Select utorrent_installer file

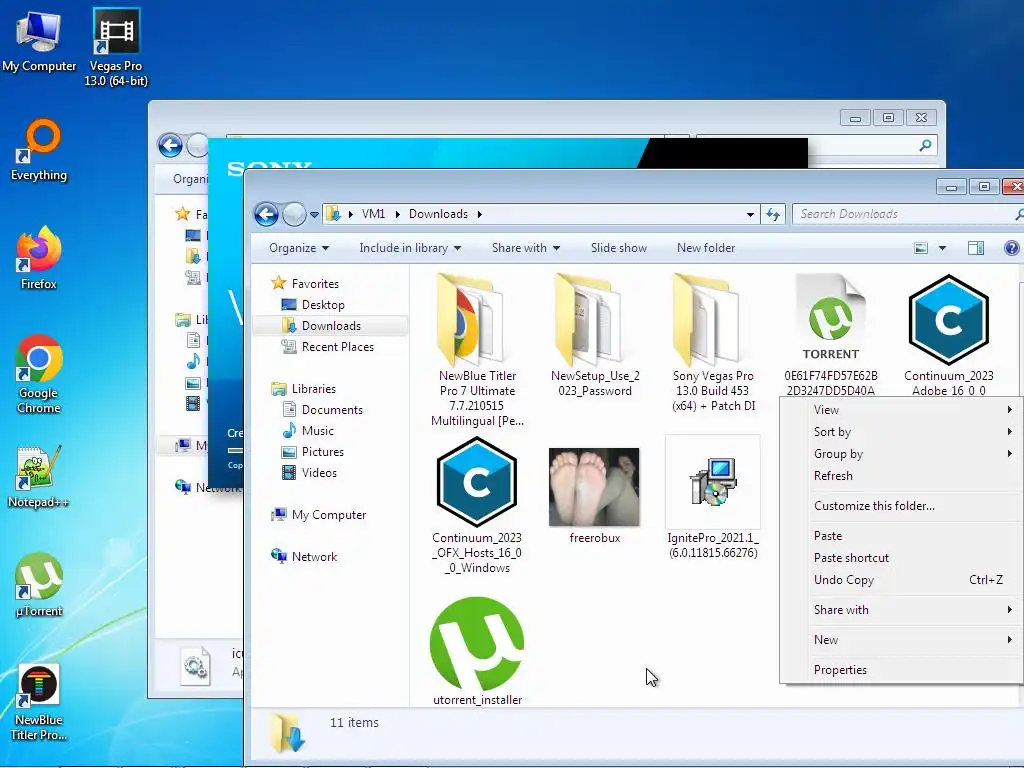tap(477, 652)
